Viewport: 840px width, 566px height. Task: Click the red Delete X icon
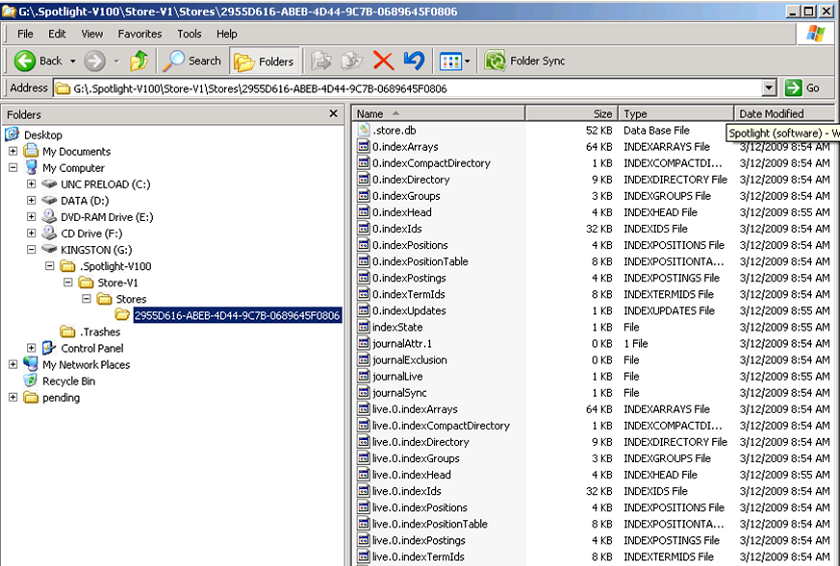[382, 61]
